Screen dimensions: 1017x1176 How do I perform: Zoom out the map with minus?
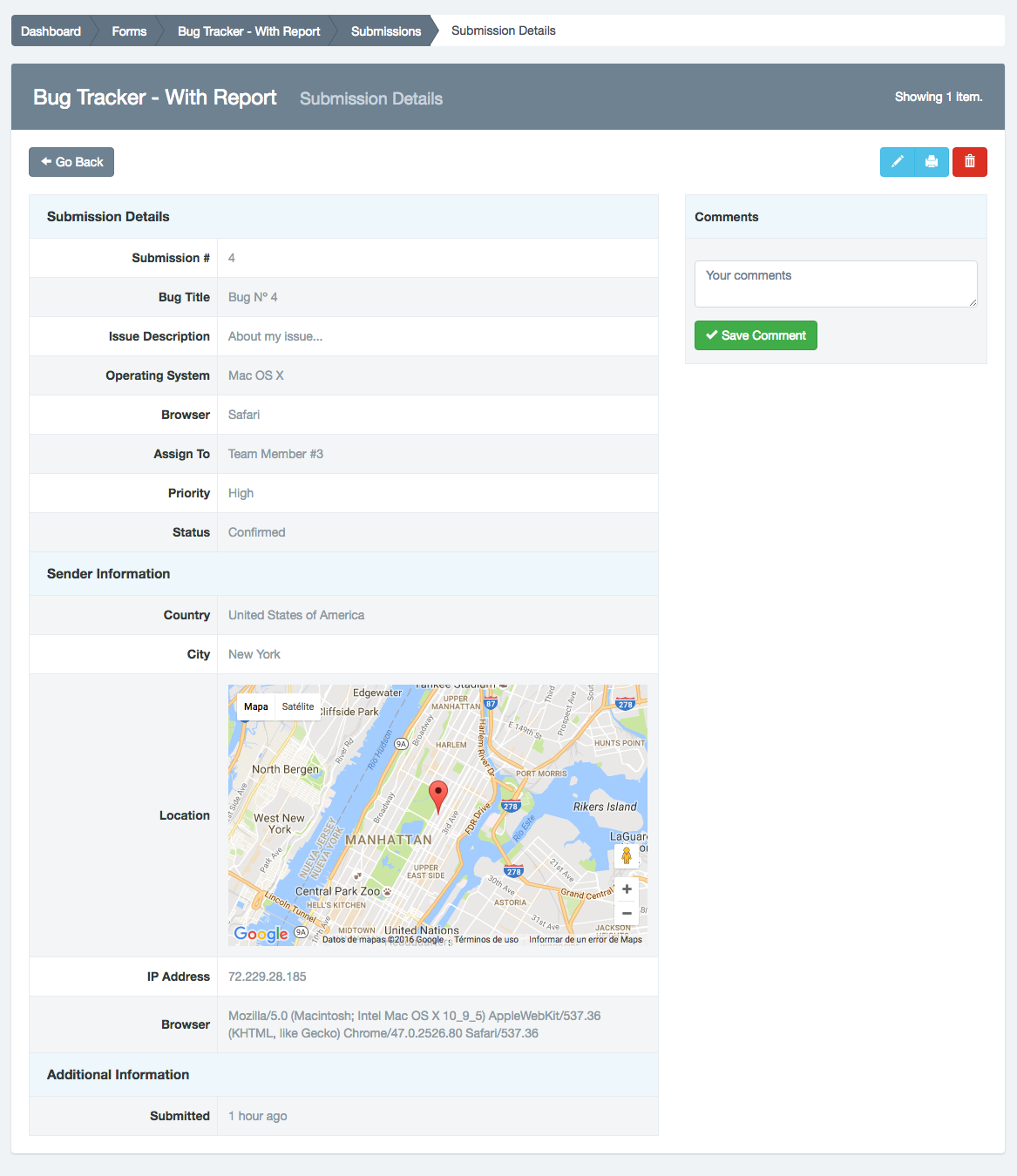pos(626,913)
